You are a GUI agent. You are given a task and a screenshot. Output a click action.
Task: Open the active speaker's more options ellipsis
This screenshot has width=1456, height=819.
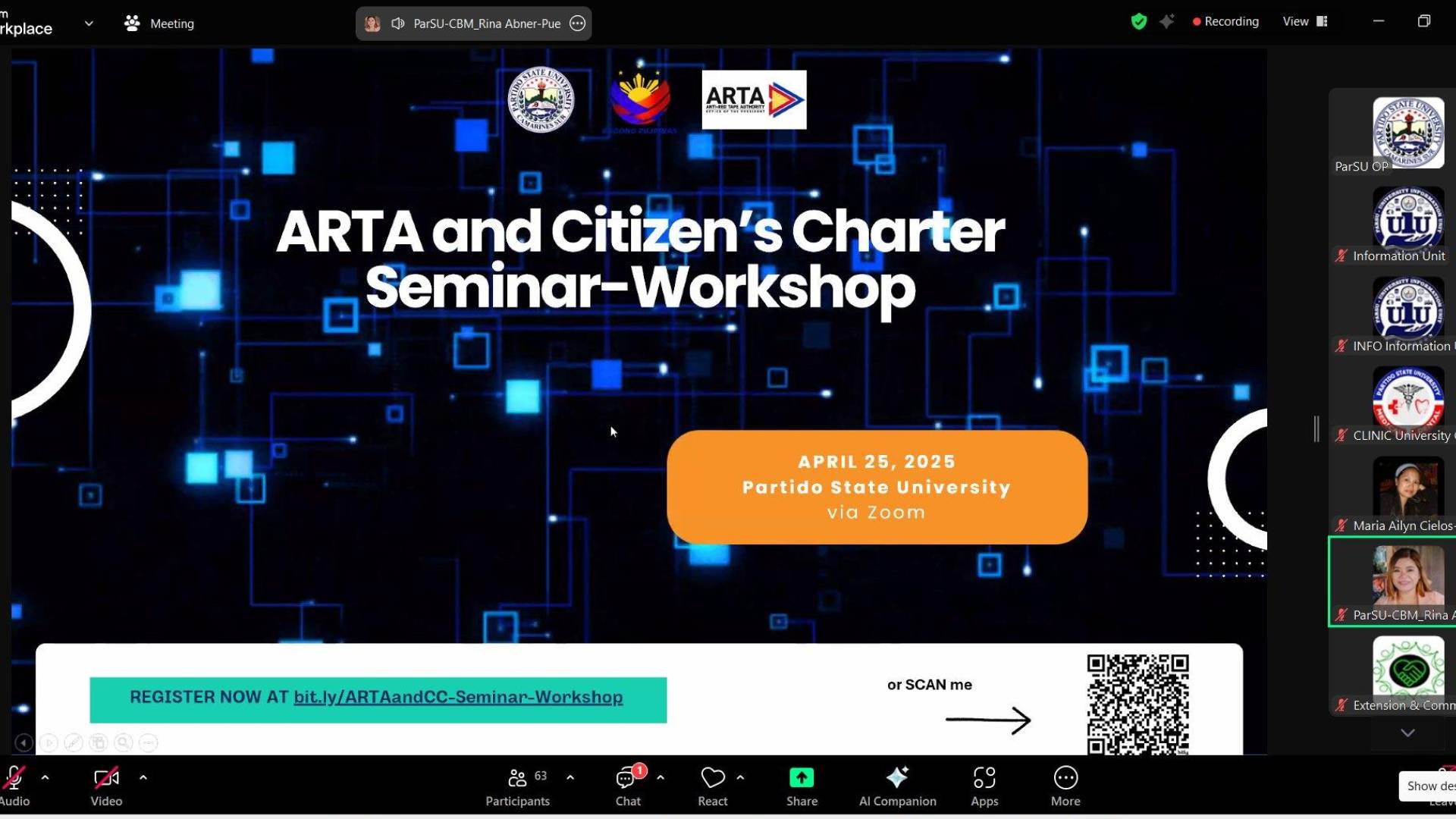[x=578, y=24]
